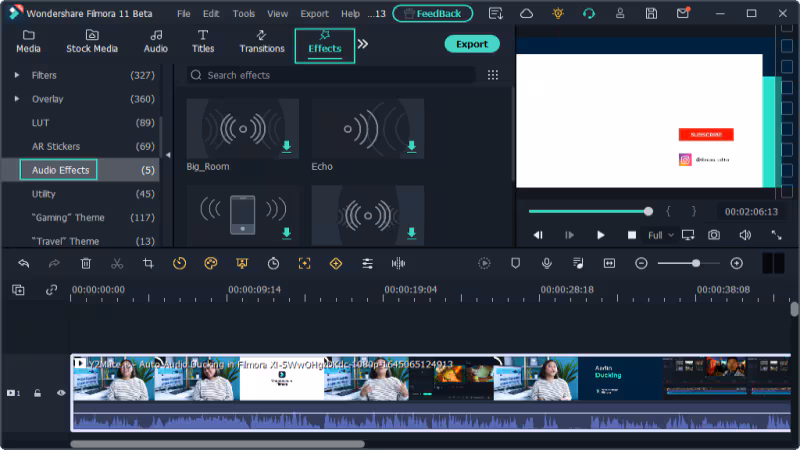Viewport: 800px width, 450px height.
Task: Click the add track manager icon
Action: (x=18, y=290)
